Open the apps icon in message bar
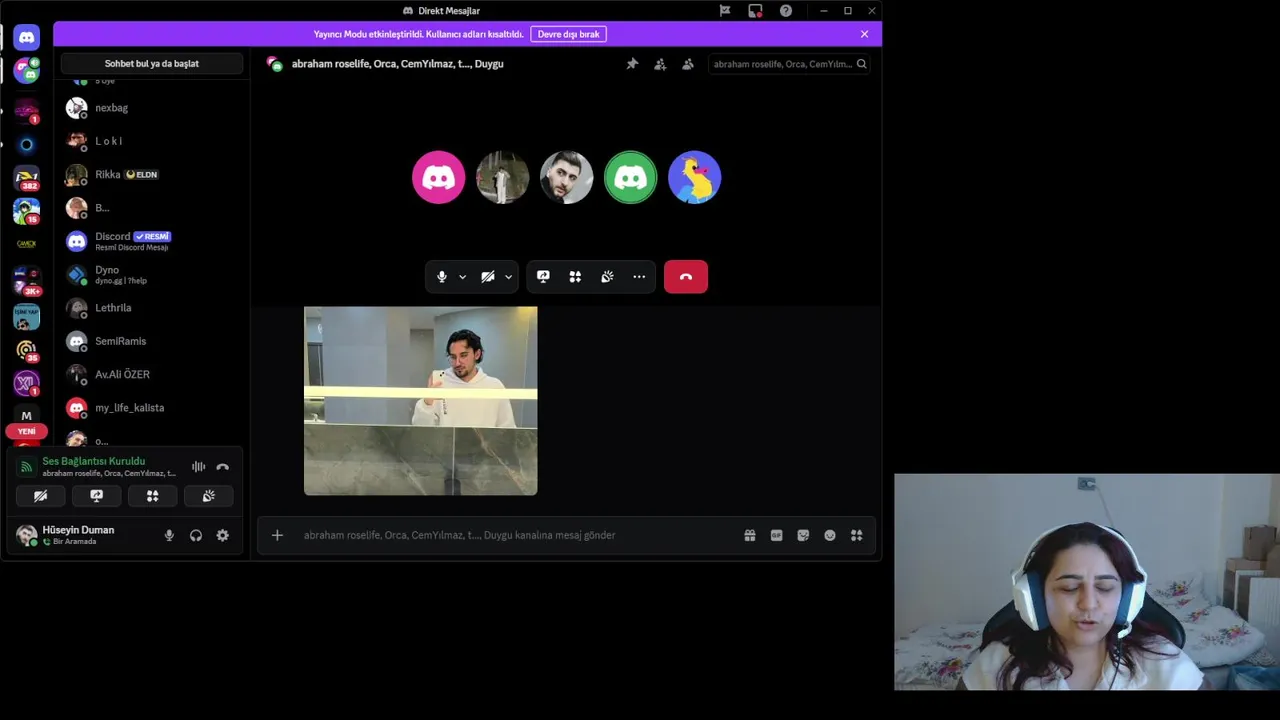The height and width of the screenshot is (720, 1280). [x=856, y=536]
